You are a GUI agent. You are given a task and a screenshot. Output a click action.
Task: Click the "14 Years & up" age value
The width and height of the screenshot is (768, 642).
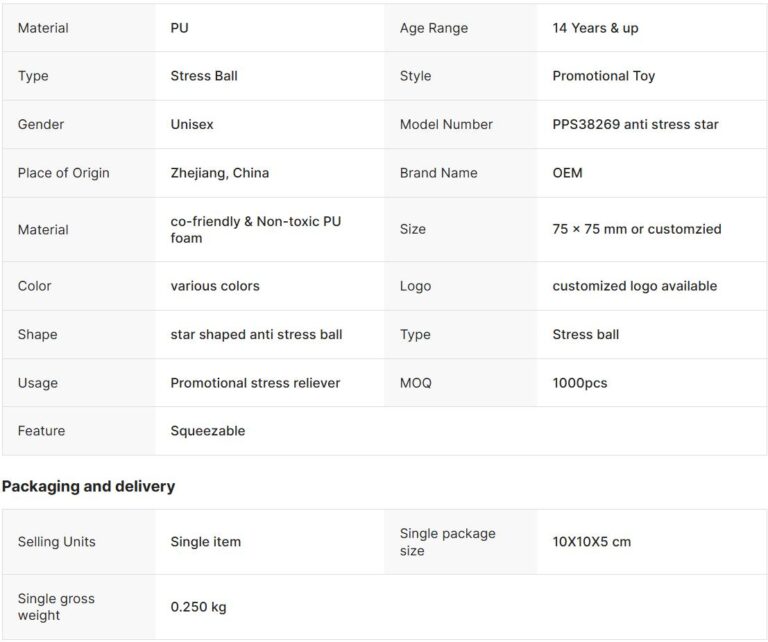point(595,28)
